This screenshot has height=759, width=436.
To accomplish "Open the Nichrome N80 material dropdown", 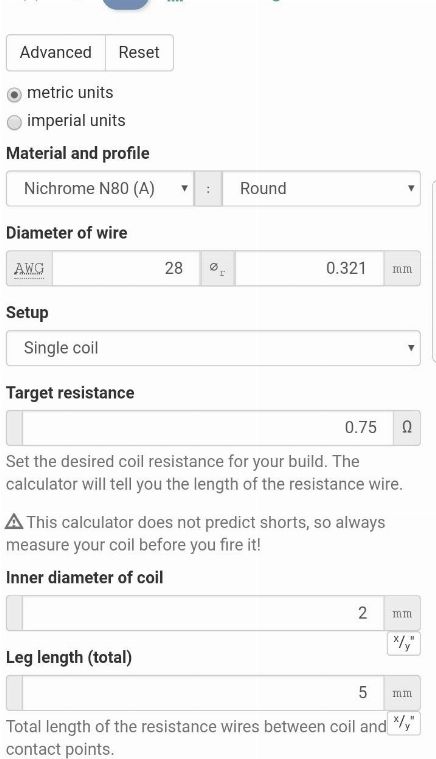I will coord(100,188).
